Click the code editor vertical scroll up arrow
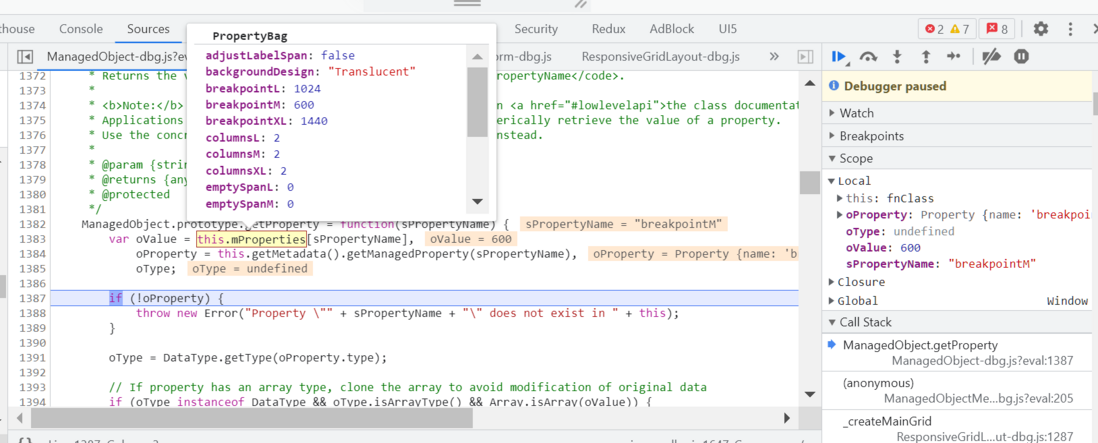 coord(809,84)
